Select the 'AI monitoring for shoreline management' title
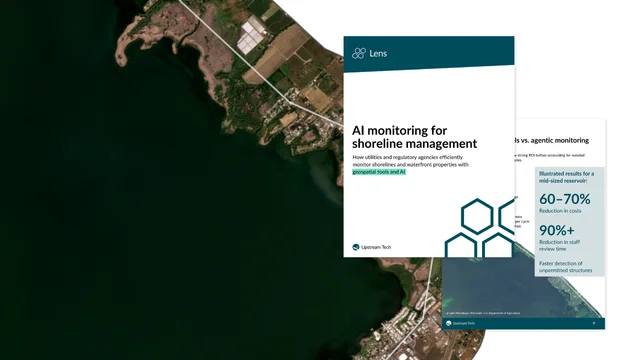 coord(414,137)
